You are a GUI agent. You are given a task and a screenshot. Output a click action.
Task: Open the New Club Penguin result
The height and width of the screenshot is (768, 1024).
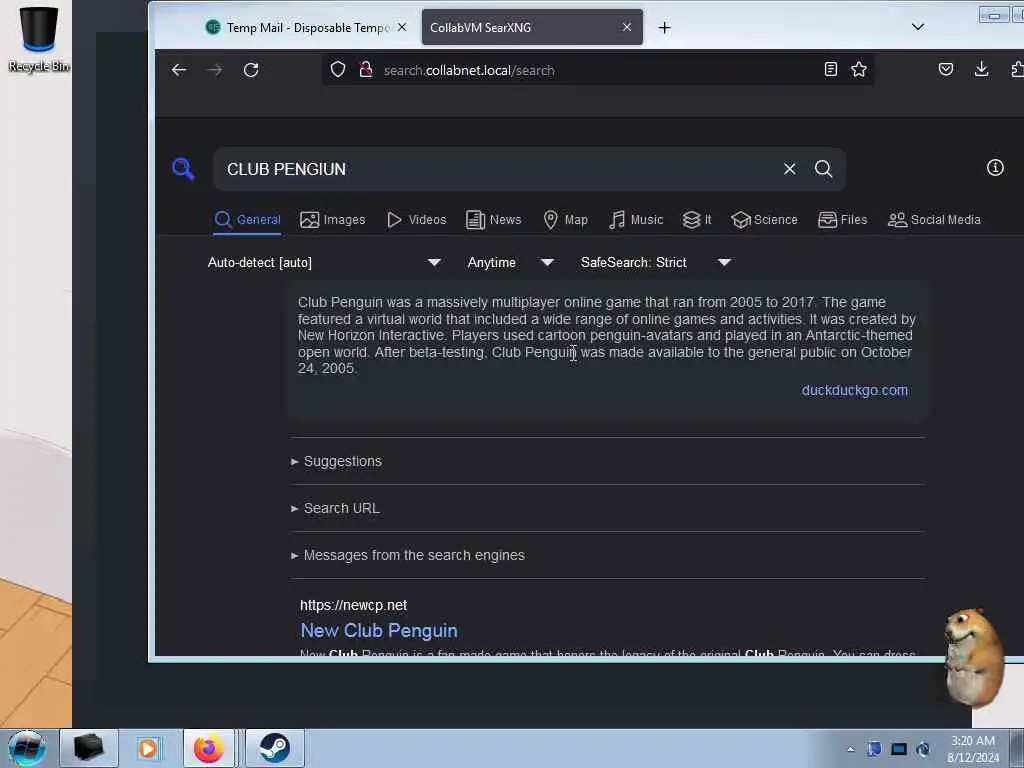[379, 631]
